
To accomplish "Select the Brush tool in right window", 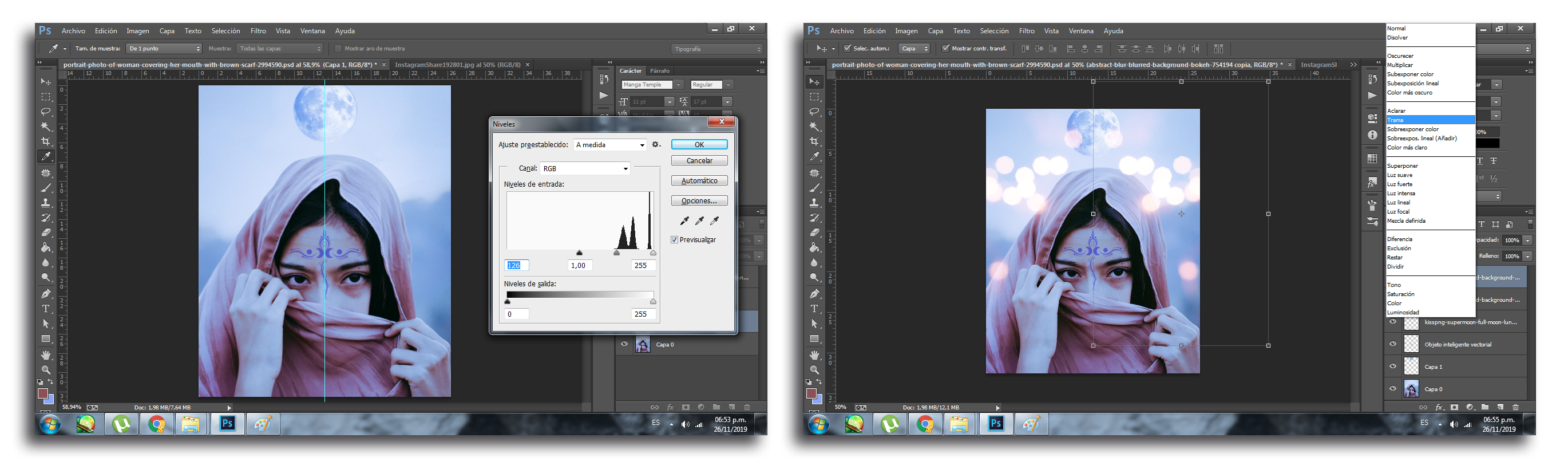I will tap(814, 188).
